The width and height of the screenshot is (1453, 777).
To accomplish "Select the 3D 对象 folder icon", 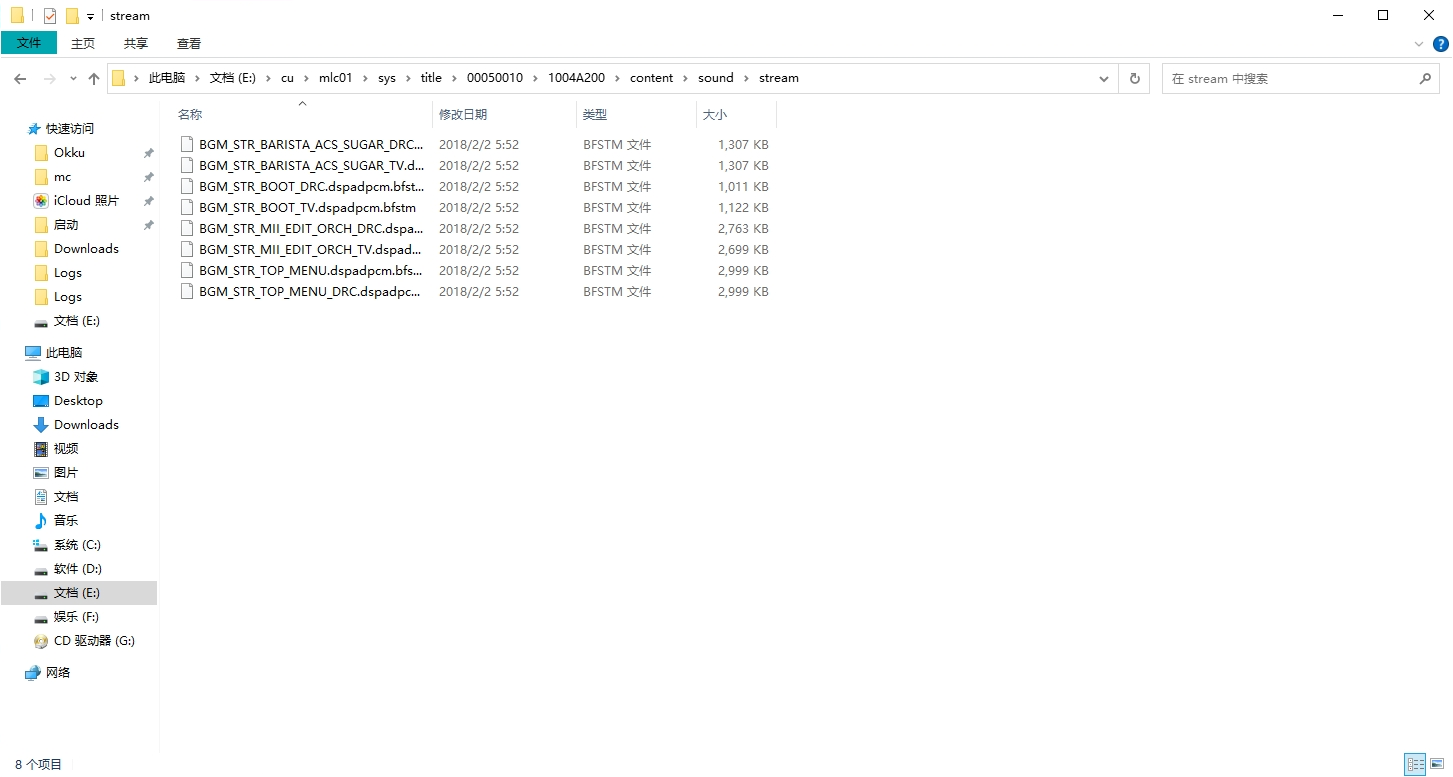I will [41, 377].
